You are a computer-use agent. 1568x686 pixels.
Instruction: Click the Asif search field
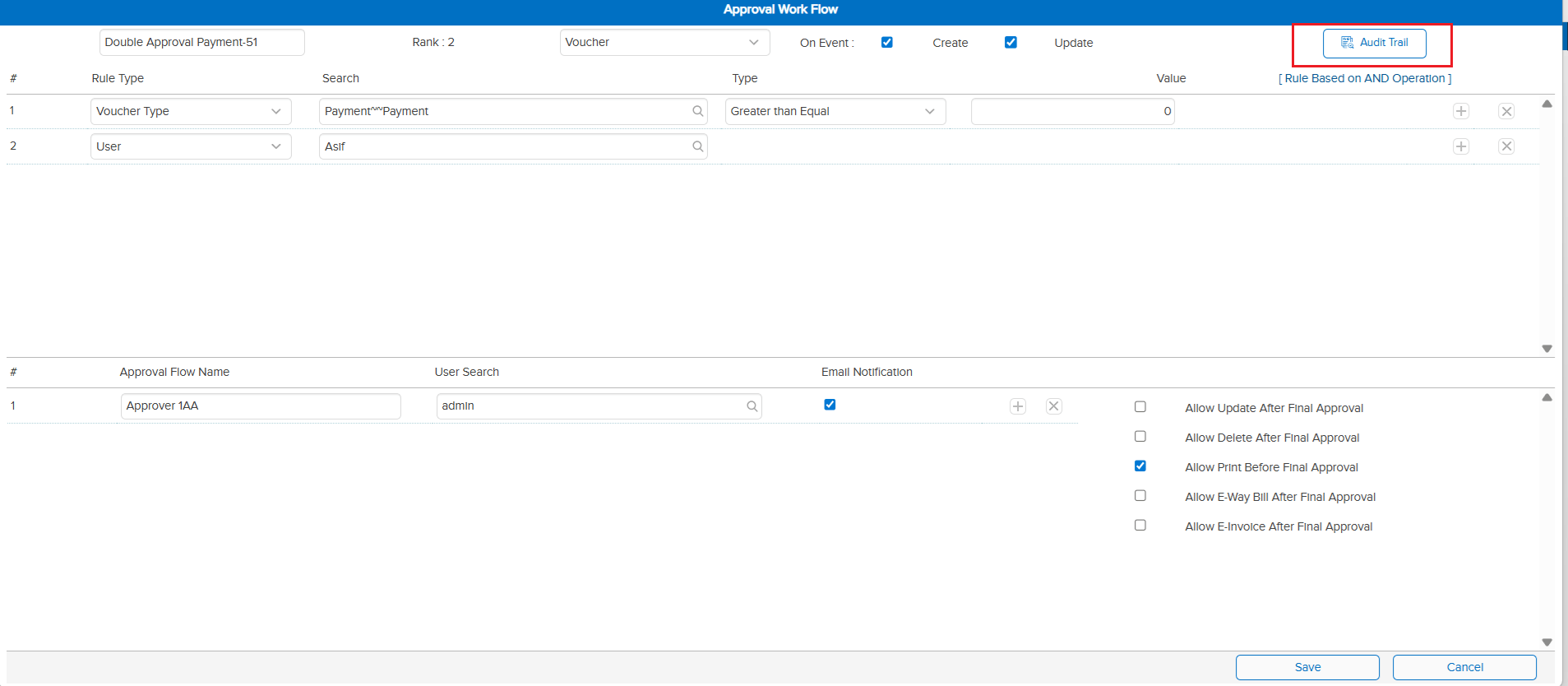click(513, 146)
